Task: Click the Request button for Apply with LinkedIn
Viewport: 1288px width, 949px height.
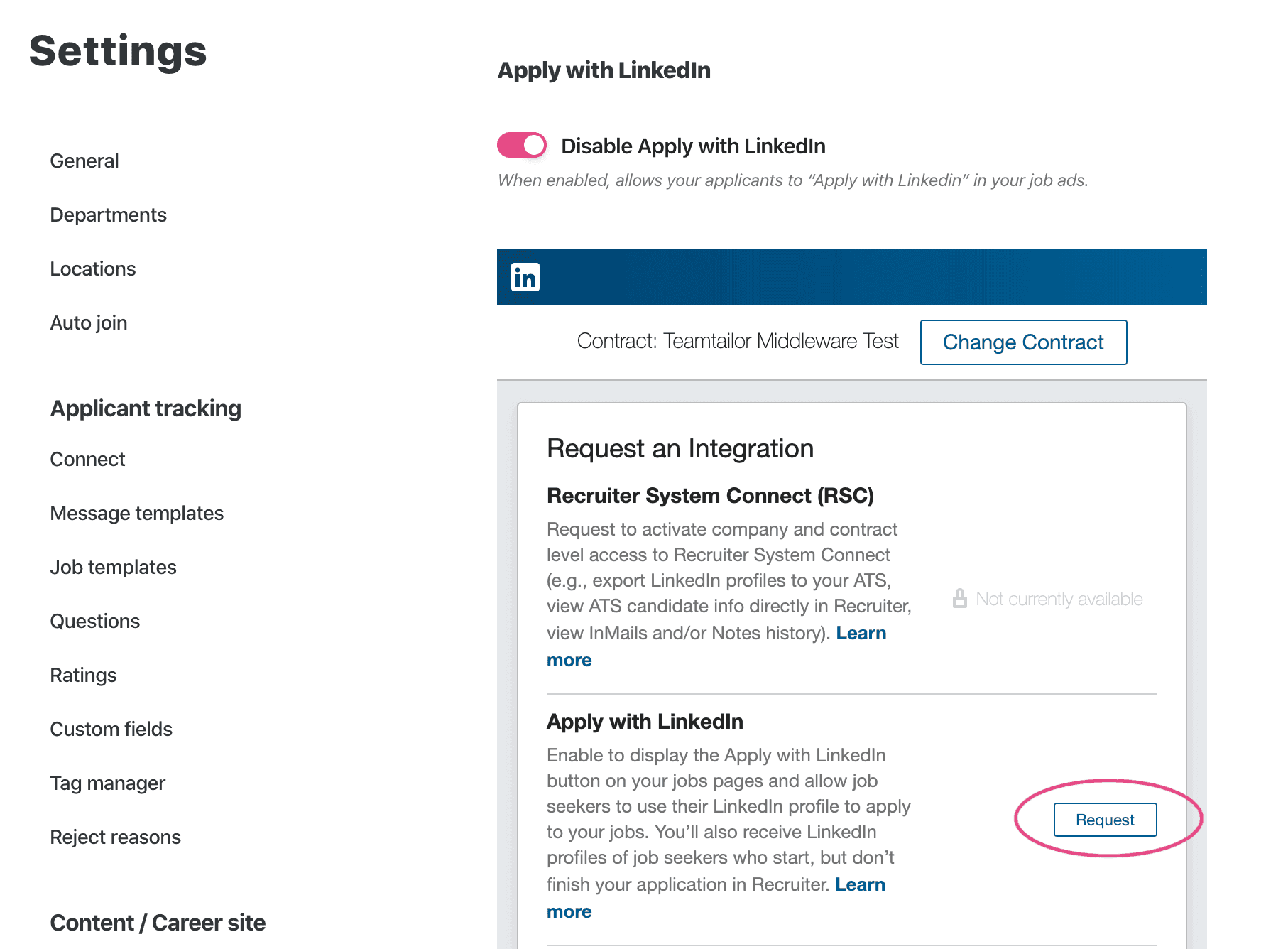Action: tap(1105, 820)
